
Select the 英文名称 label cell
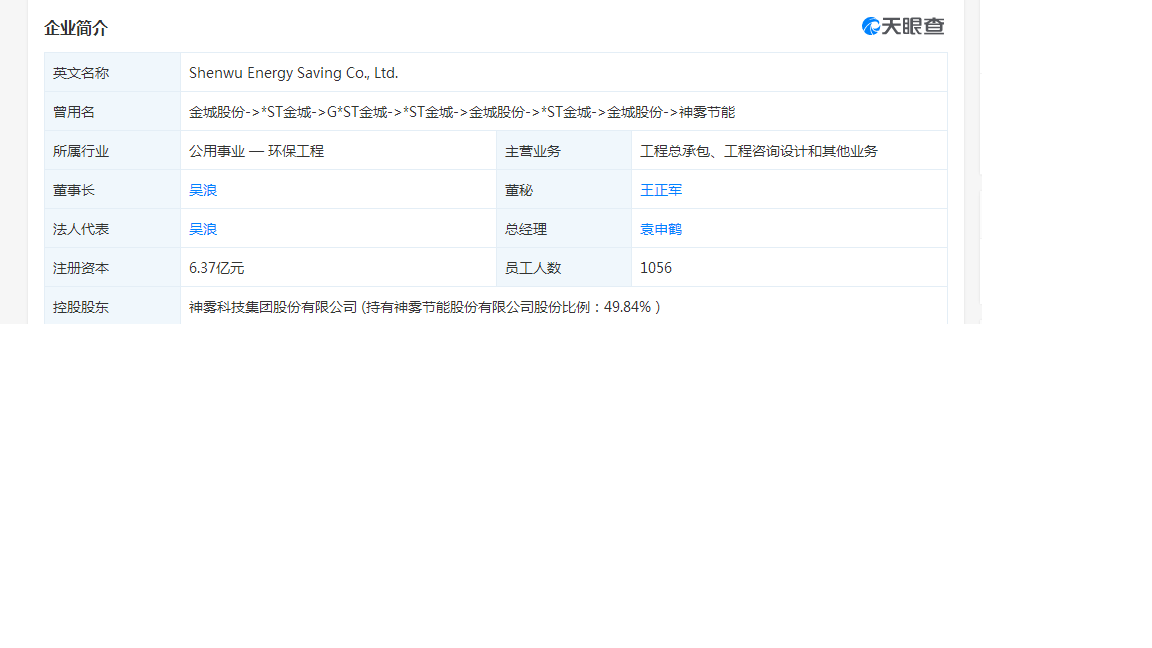112,73
